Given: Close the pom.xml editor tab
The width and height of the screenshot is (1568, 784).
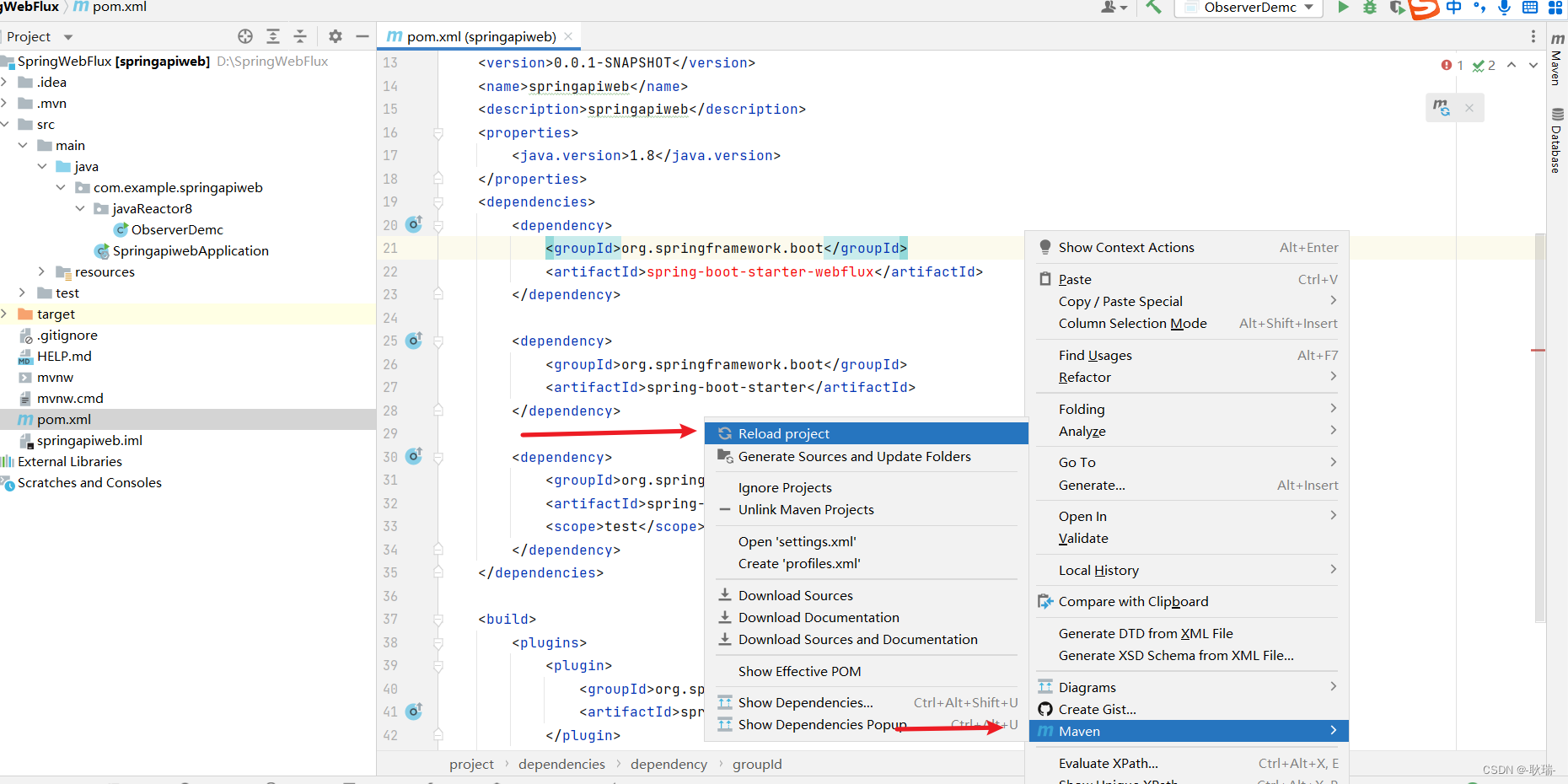Looking at the screenshot, I should pos(568,36).
